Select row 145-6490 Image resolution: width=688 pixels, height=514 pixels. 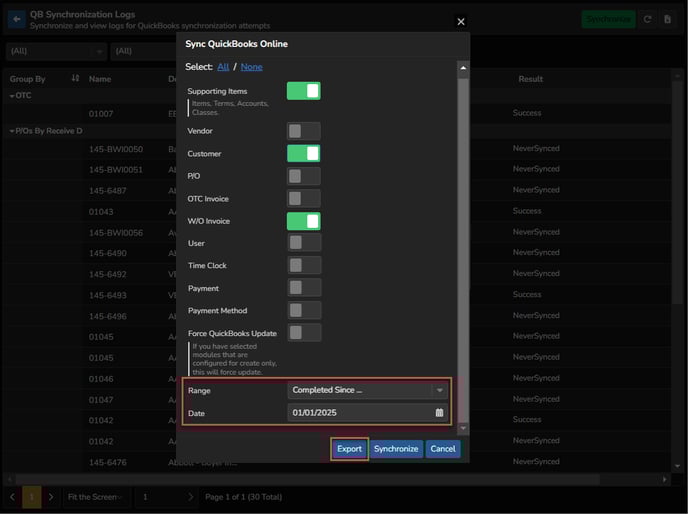[x=108, y=253]
